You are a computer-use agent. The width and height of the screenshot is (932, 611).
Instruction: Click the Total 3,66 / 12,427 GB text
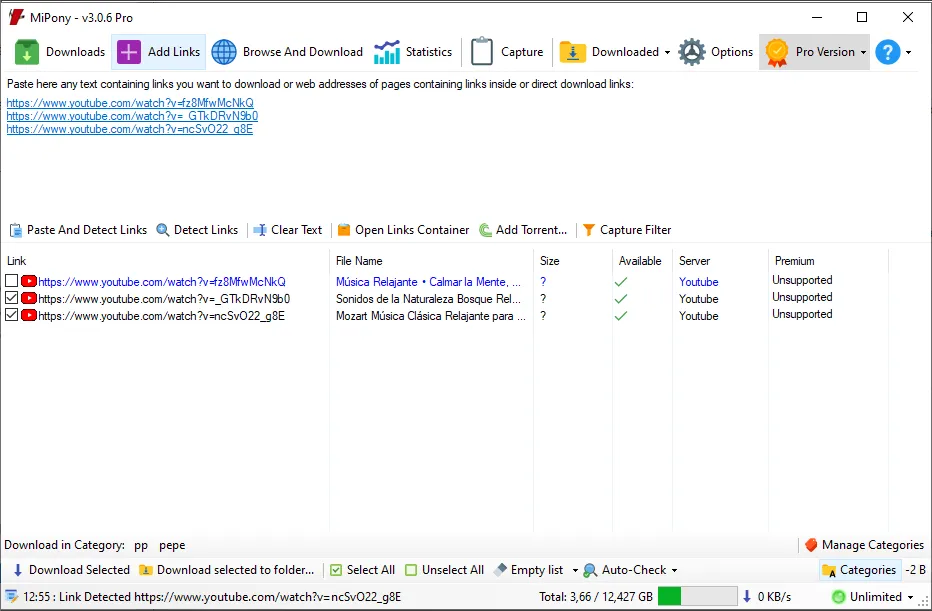[596, 597]
